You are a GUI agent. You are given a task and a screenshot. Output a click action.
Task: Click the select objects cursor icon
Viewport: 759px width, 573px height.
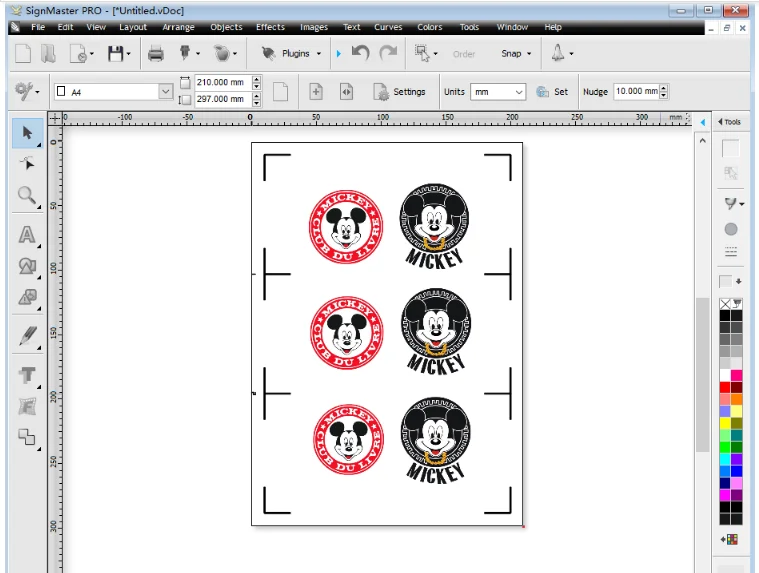click(422, 53)
